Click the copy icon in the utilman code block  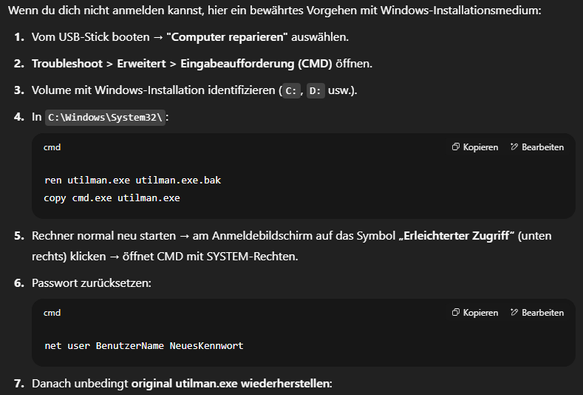coord(455,147)
